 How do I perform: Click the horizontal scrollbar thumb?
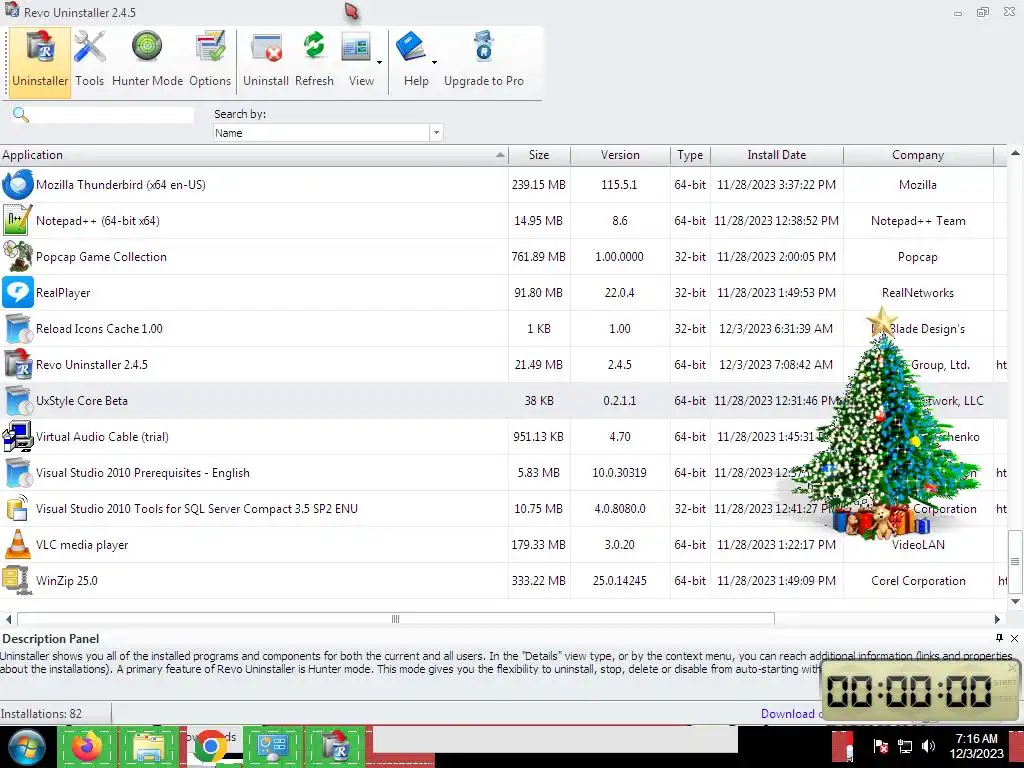396,618
